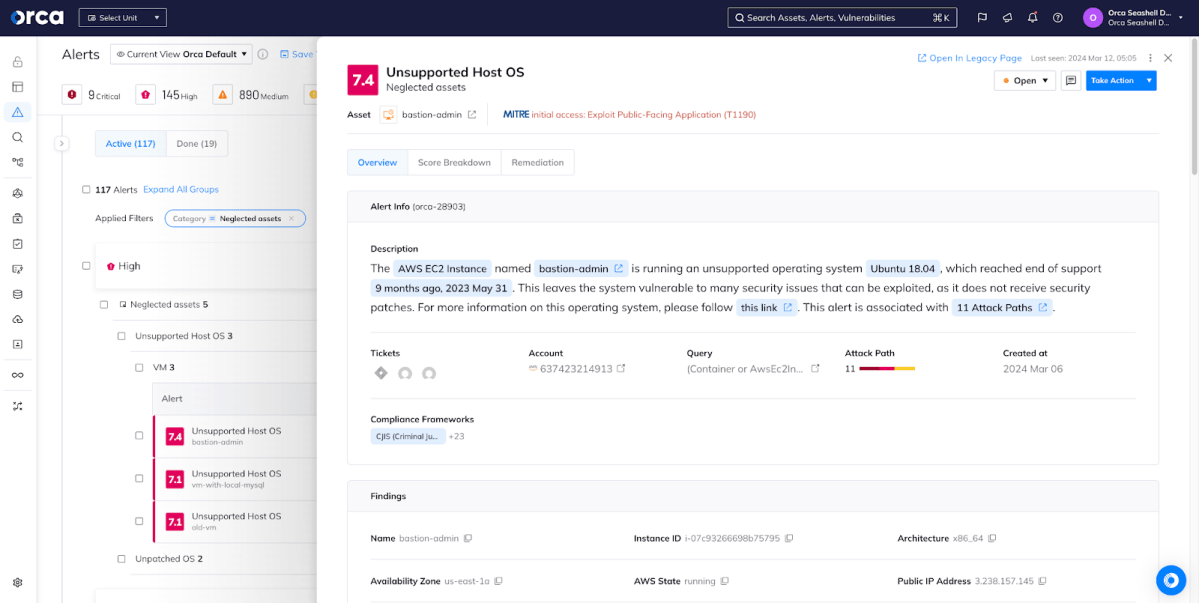Open the settings gear sidebar icon

tap(18, 582)
